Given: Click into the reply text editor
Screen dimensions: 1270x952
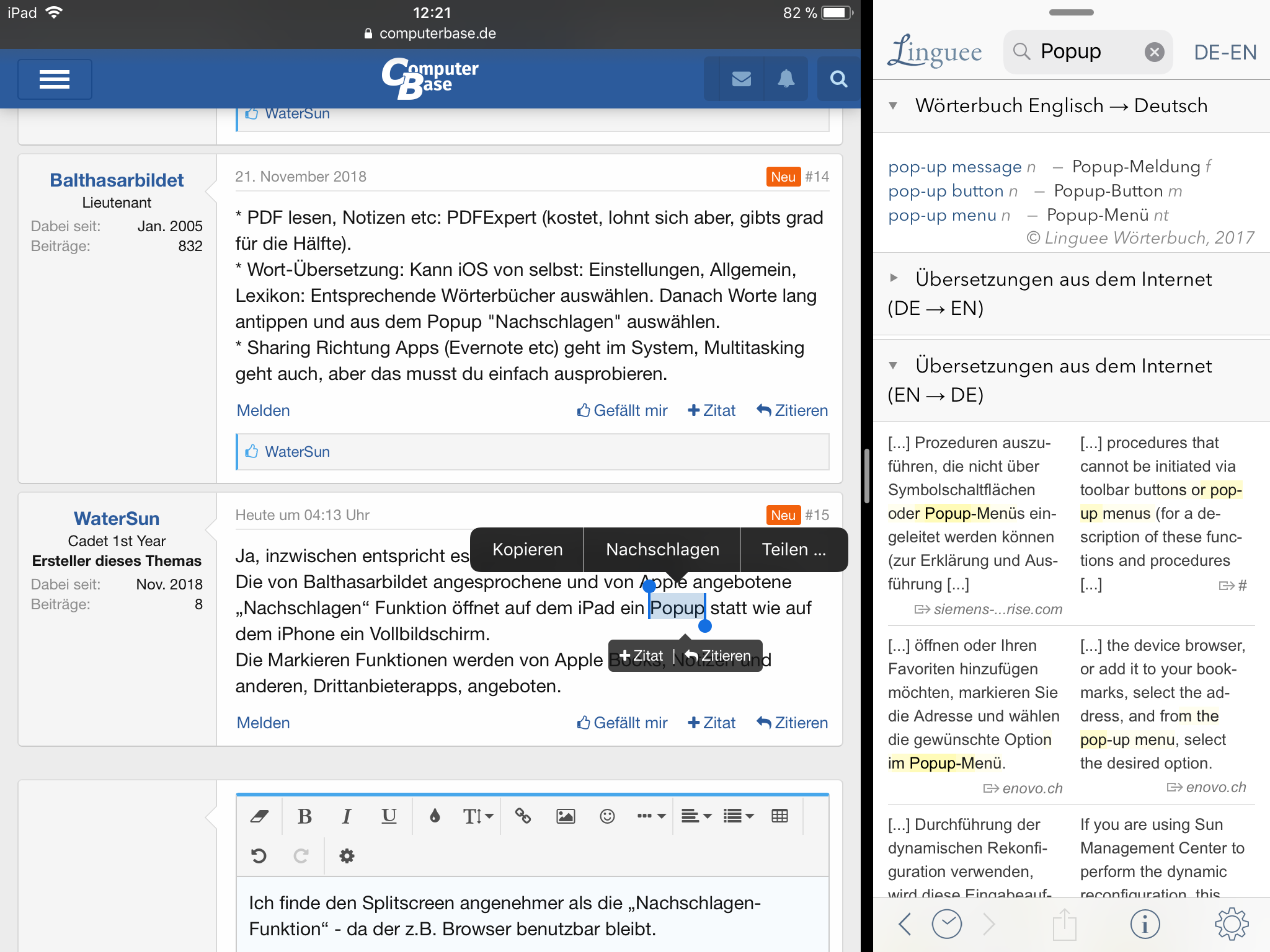Looking at the screenshot, I should 532,915.
